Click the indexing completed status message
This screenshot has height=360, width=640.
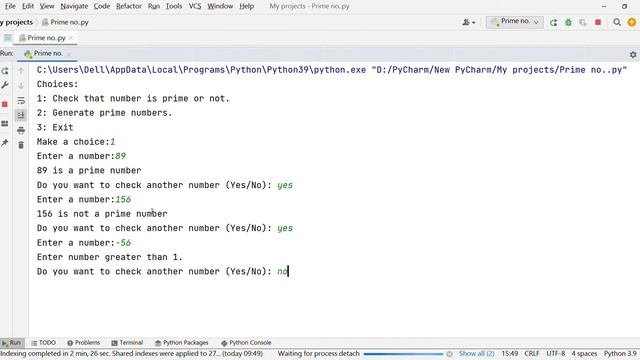point(131,353)
